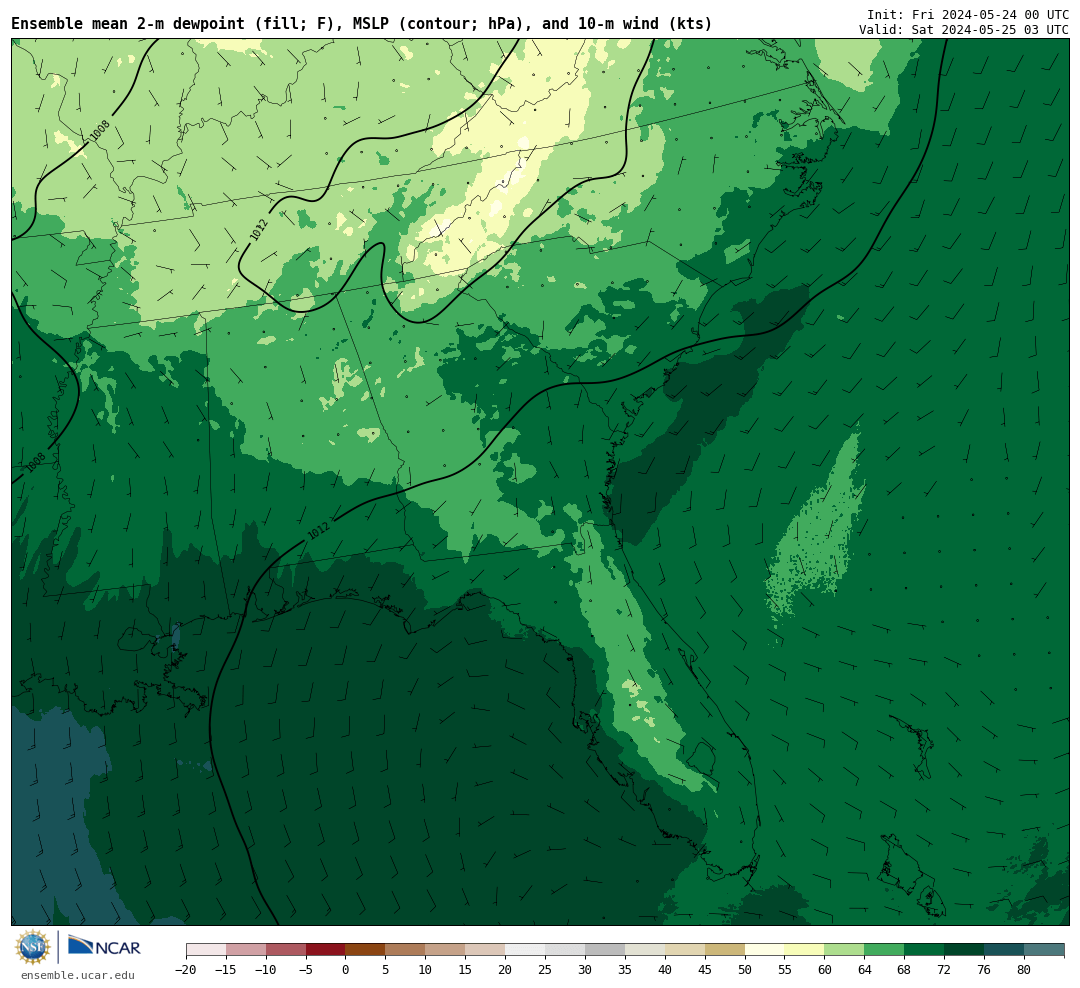Click the 60 to 64 light green swatch
The image size is (1080, 988).
tap(845, 950)
